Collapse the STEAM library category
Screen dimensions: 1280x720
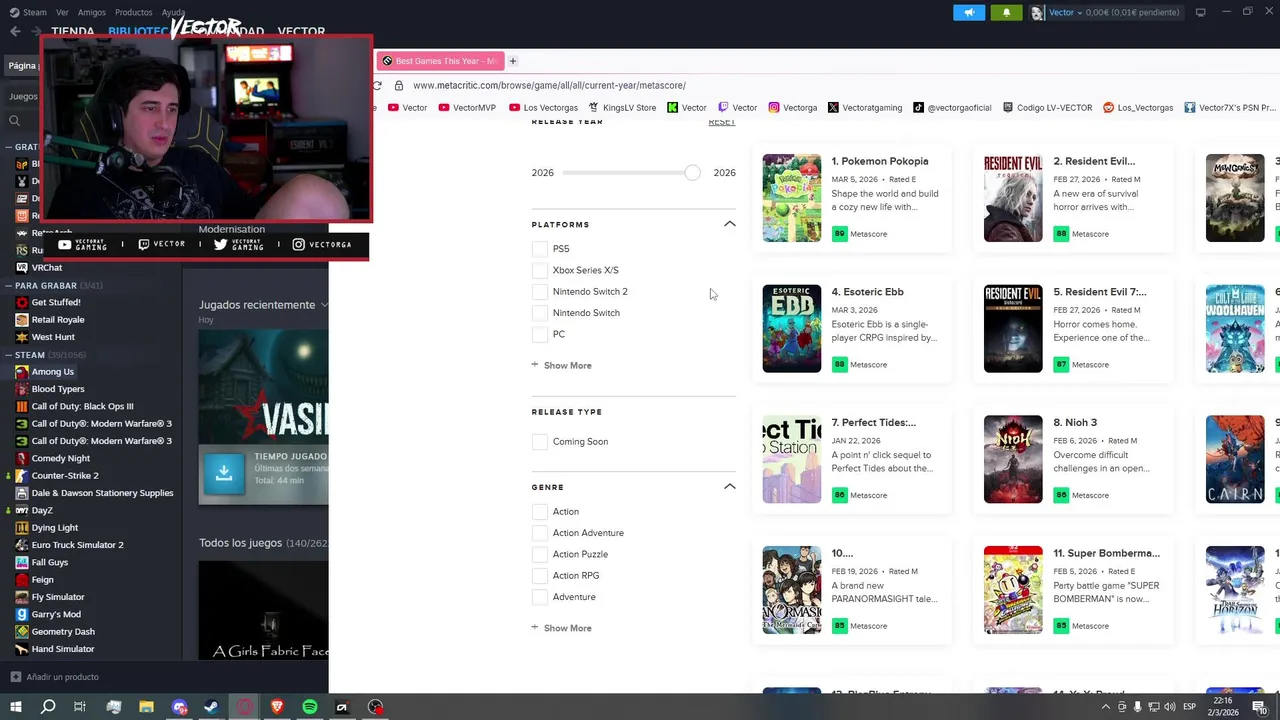pos(8,355)
